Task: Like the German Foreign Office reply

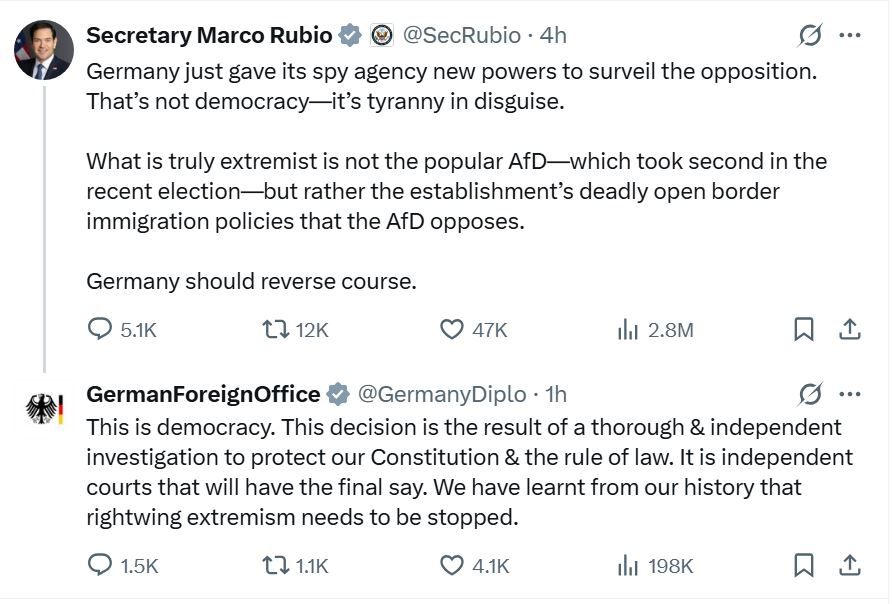Action: (451, 565)
